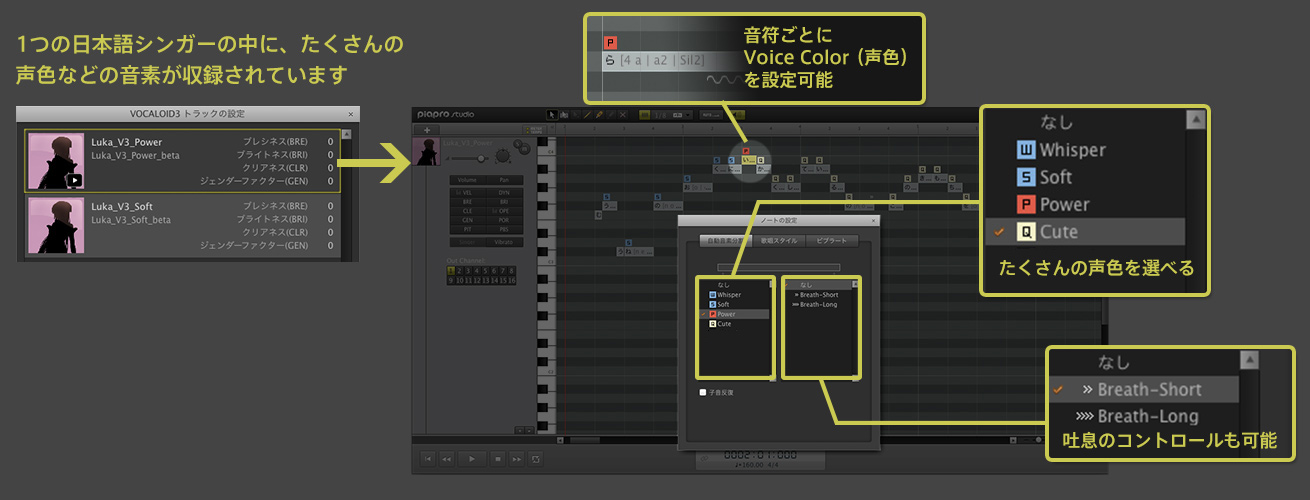Click the track pan knob
The width and height of the screenshot is (1310, 500).
[503, 157]
